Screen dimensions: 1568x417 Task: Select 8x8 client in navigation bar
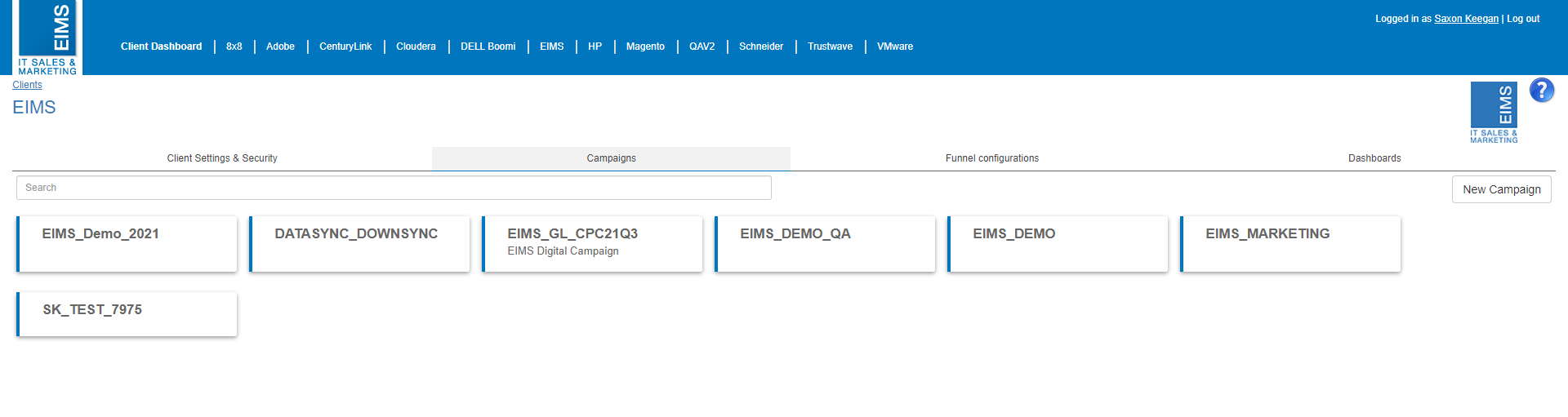(x=234, y=47)
